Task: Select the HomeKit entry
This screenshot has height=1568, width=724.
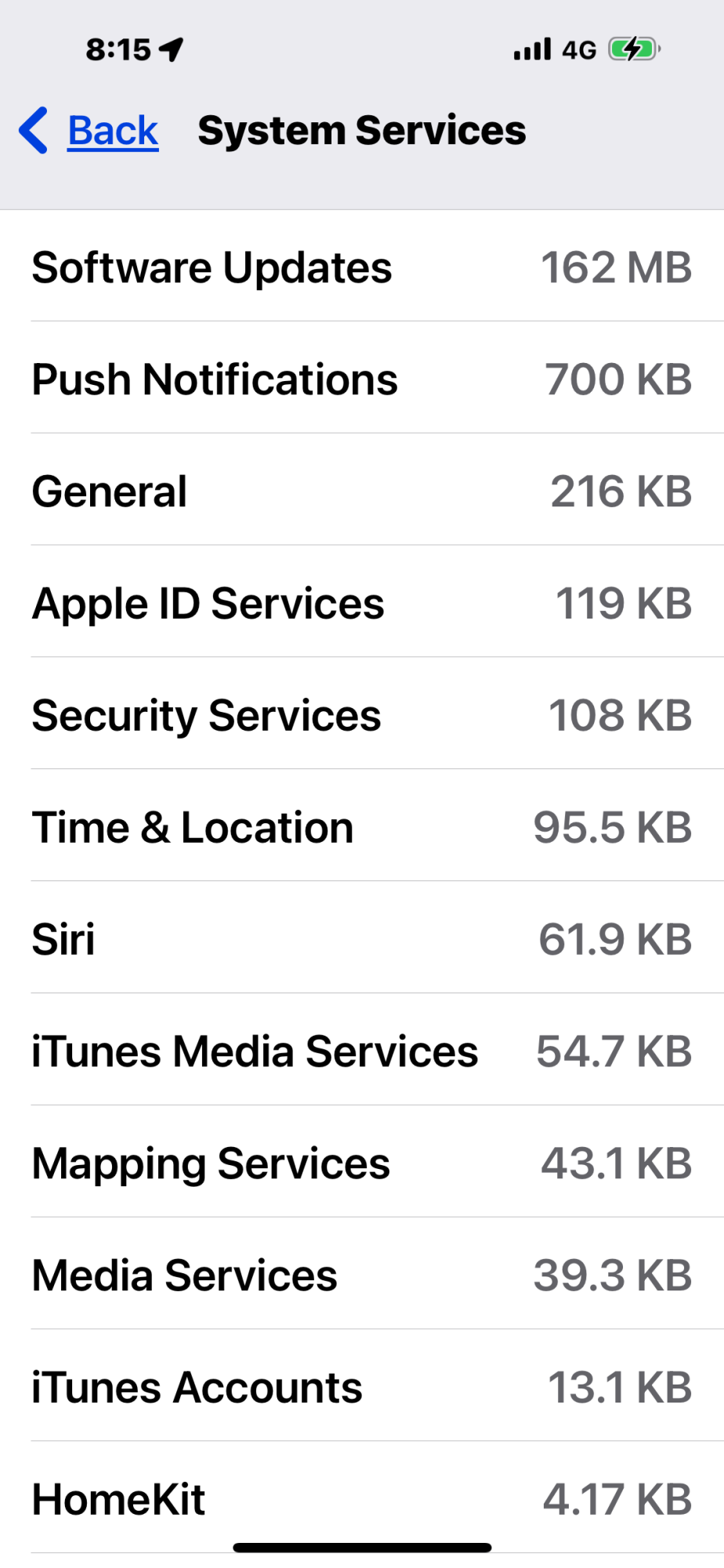Action: [362, 1500]
